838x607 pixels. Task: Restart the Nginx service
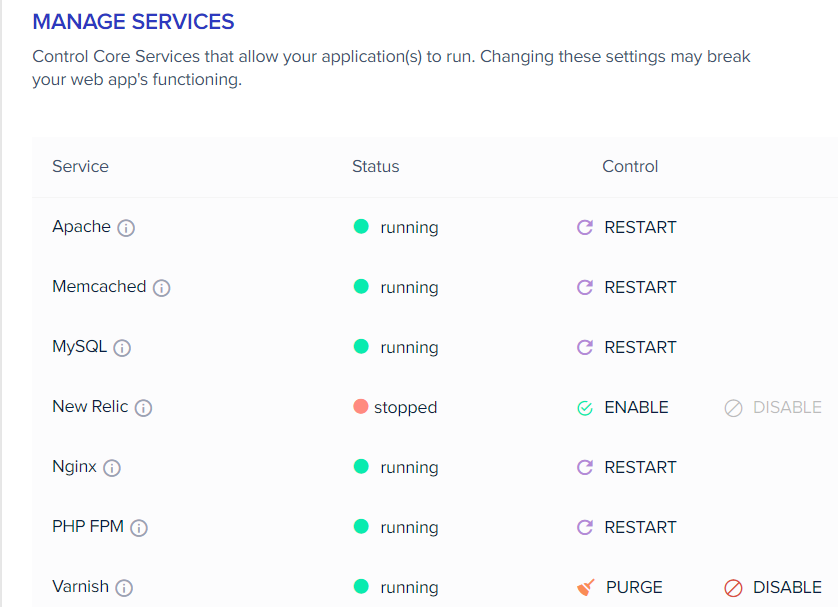[x=639, y=467]
